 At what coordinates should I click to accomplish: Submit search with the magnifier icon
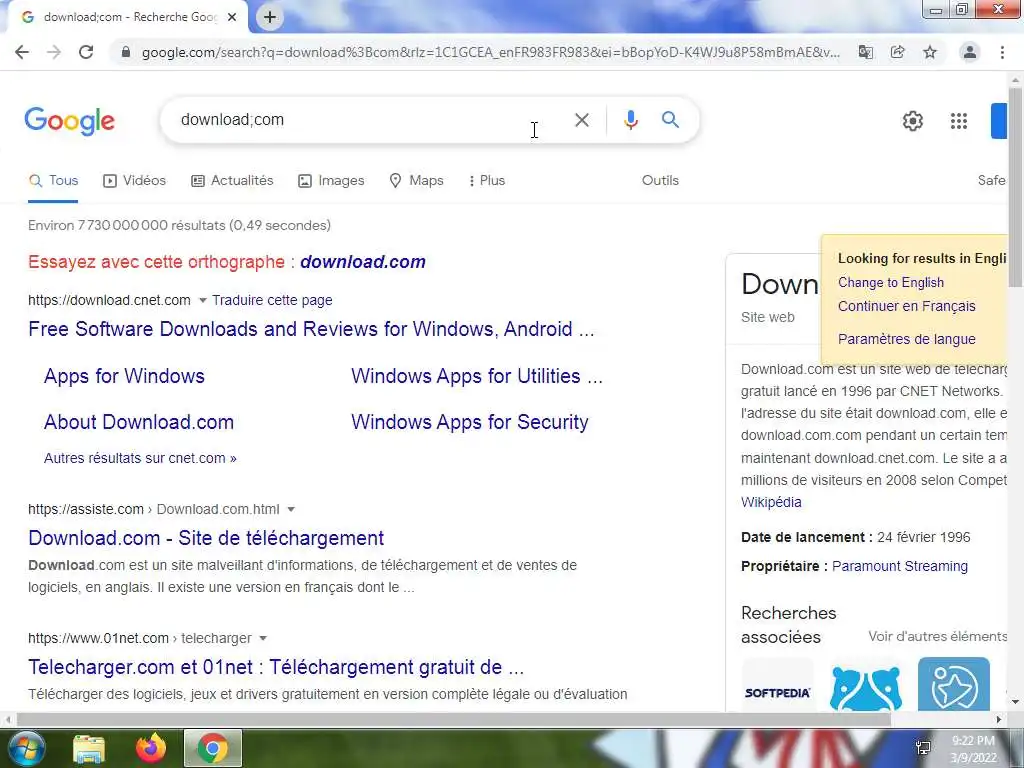click(x=670, y=120)
